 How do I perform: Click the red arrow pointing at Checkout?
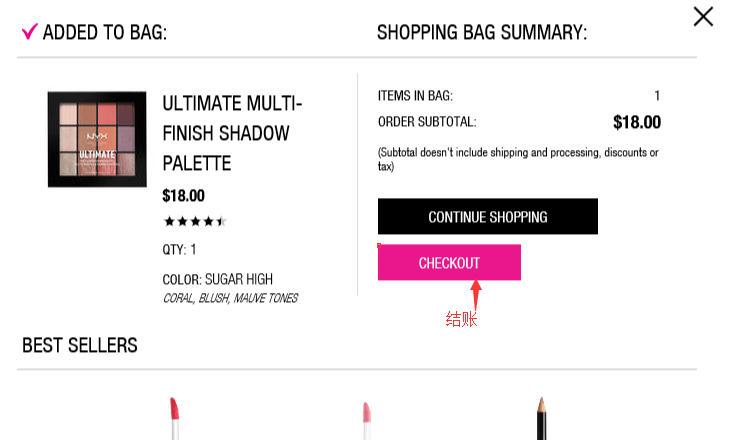pos(476,295)
